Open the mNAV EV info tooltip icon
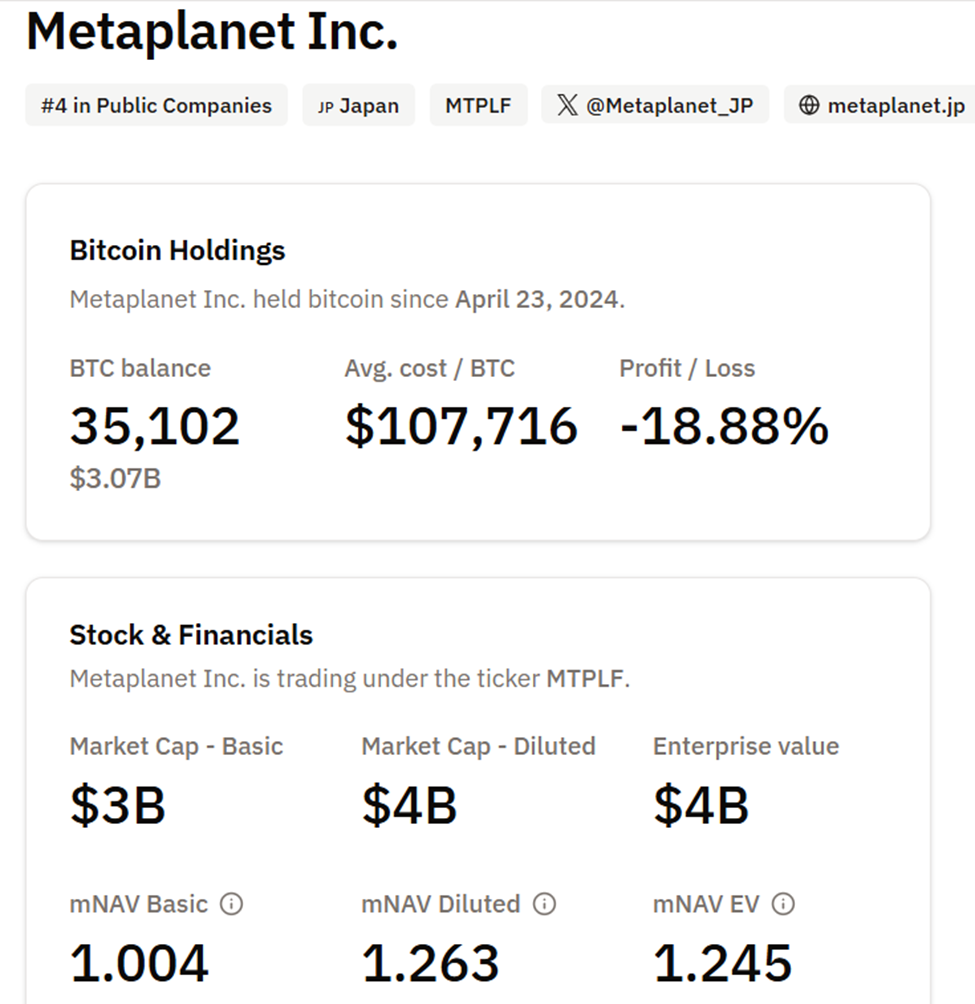Viewport: 975px width, 1004px height. 781,904
